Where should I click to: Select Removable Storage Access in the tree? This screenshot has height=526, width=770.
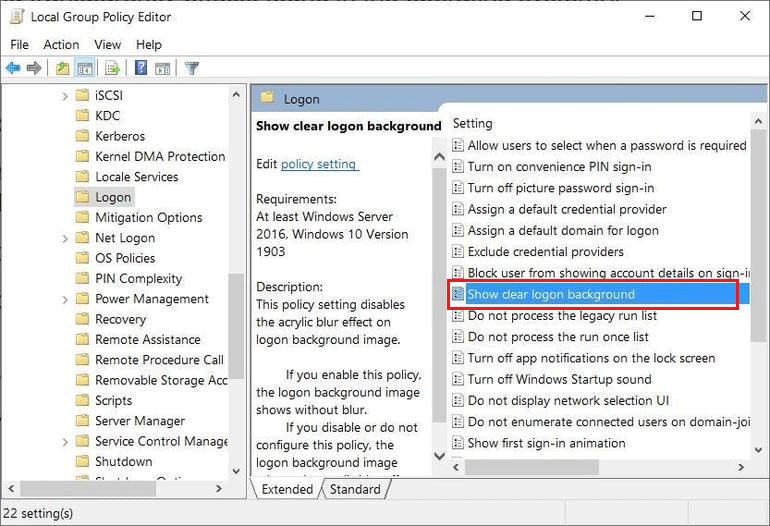(x=161, y=380)
